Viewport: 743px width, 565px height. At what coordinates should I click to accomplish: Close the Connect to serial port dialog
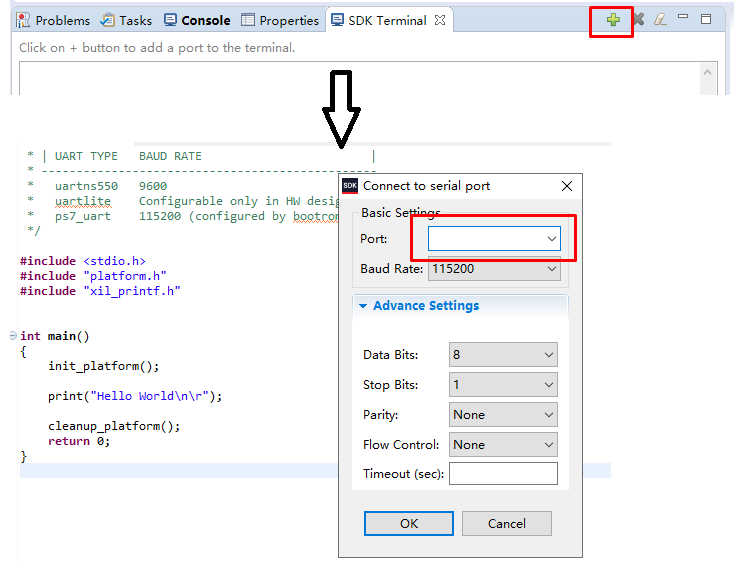click(567, 186)
